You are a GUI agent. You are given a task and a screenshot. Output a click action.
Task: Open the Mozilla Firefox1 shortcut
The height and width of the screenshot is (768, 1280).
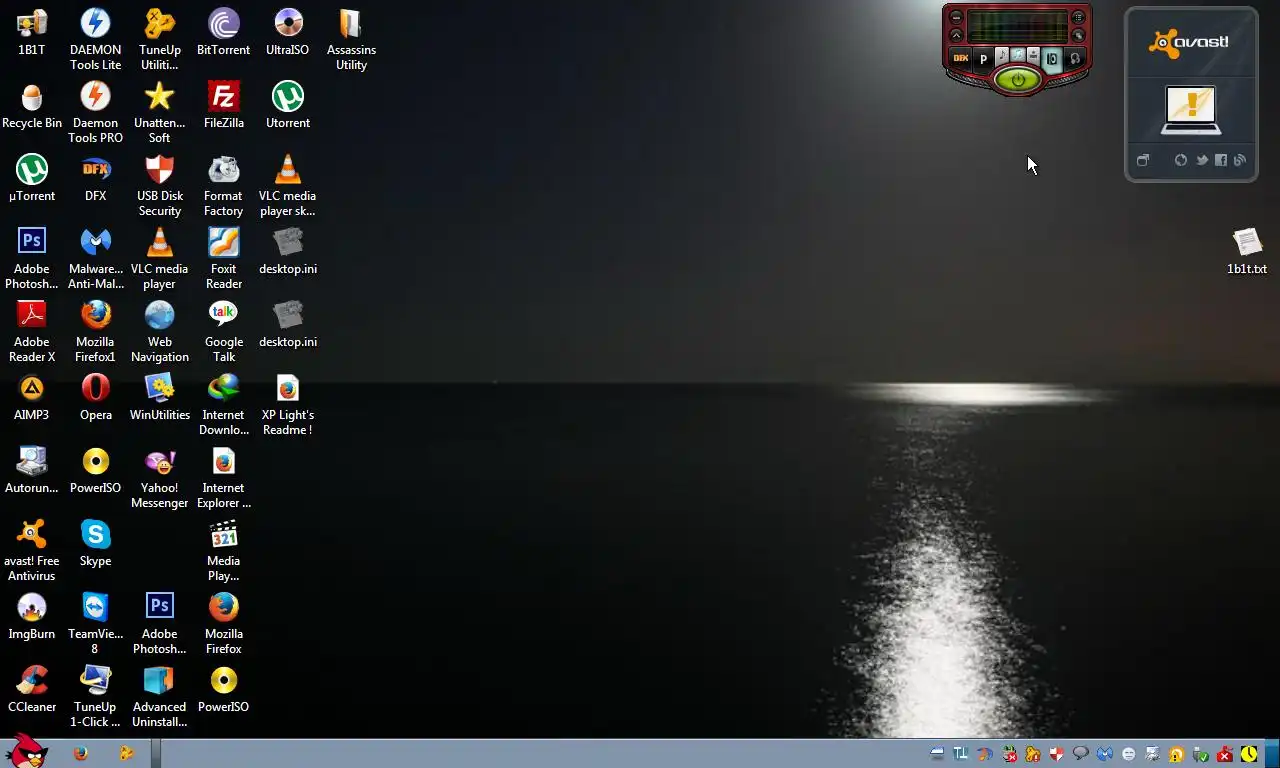coord(96,331)
